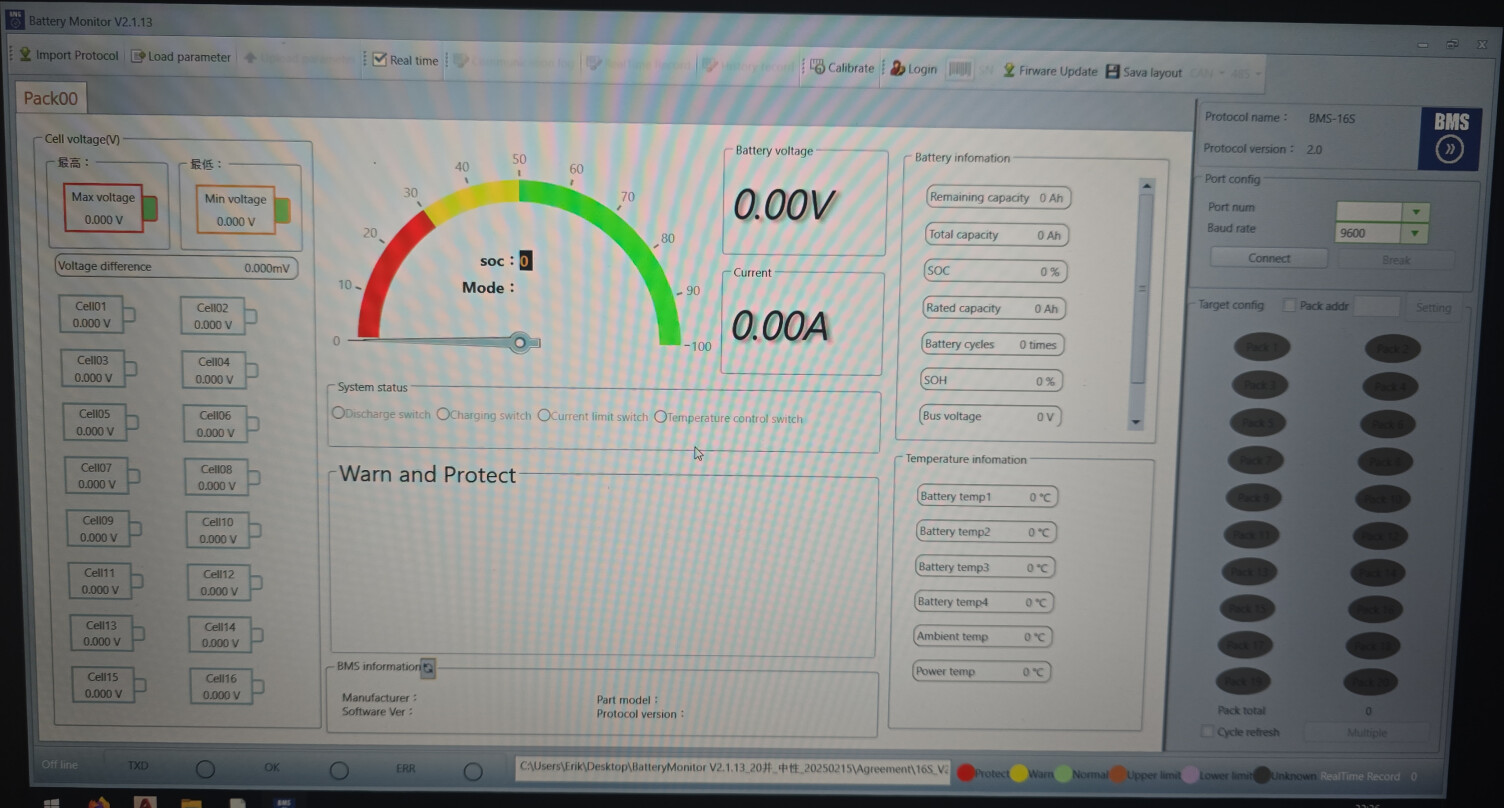Click the Import Protocol toolbar icon
Screen dimensions: 1504x808
tap(25, 55)
